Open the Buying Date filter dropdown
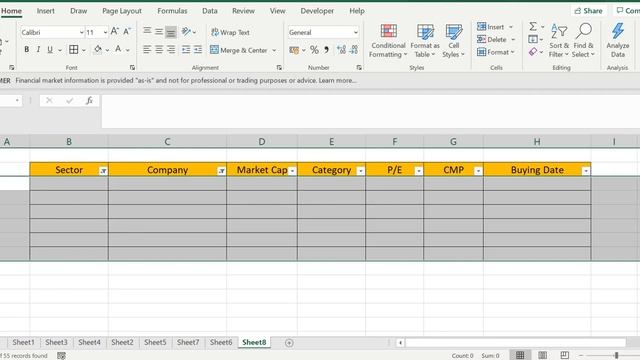 (x=586, y=171)
